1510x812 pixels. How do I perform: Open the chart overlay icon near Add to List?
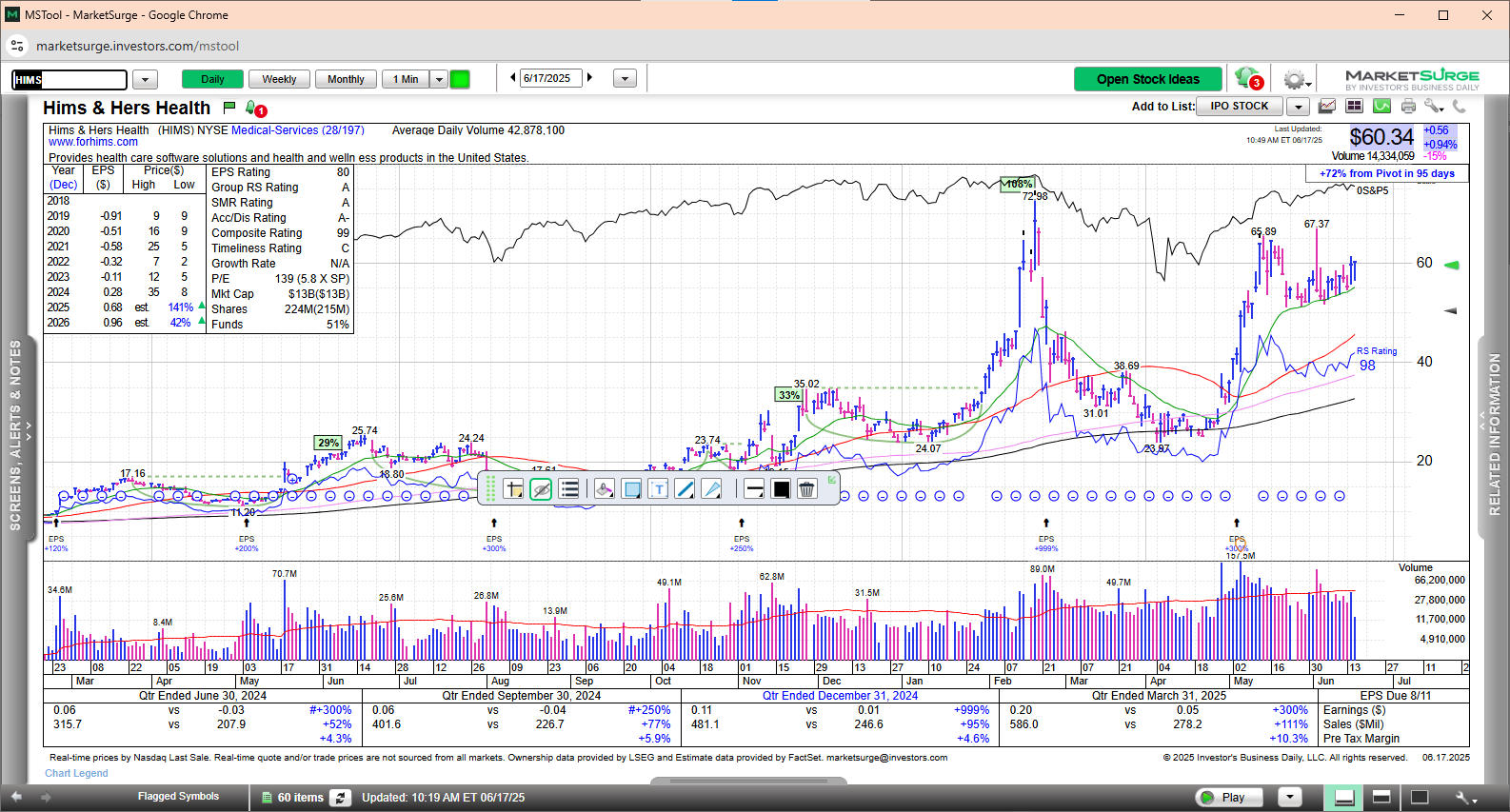pyautogui.click(x=1326, y=107)
